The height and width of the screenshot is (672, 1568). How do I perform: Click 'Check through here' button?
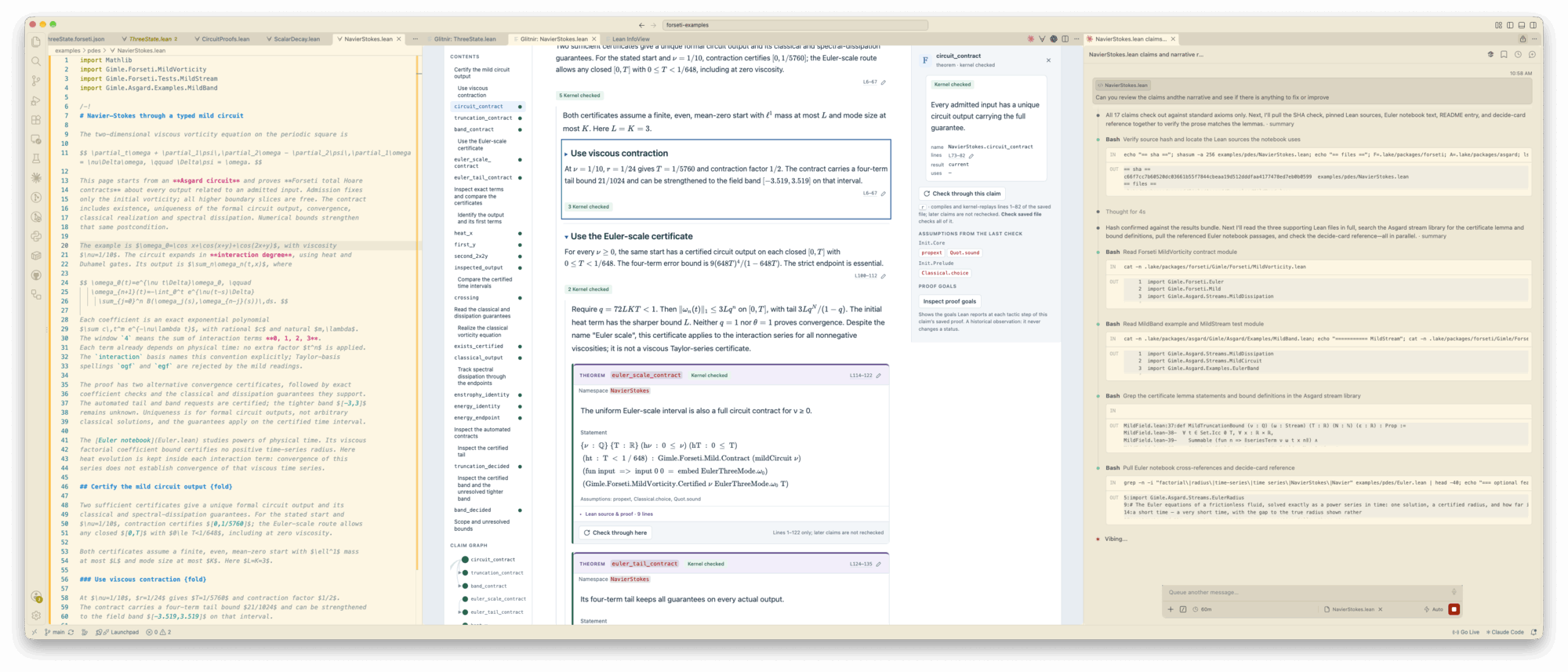coord(614,532)
